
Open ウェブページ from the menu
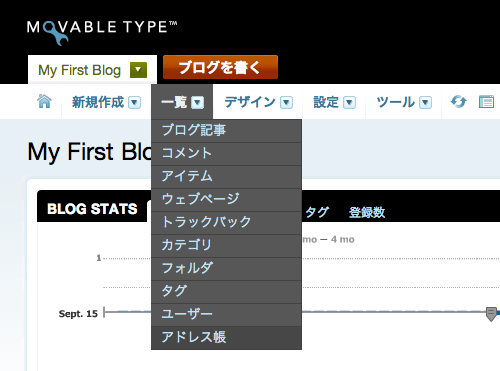click(226, 199)
